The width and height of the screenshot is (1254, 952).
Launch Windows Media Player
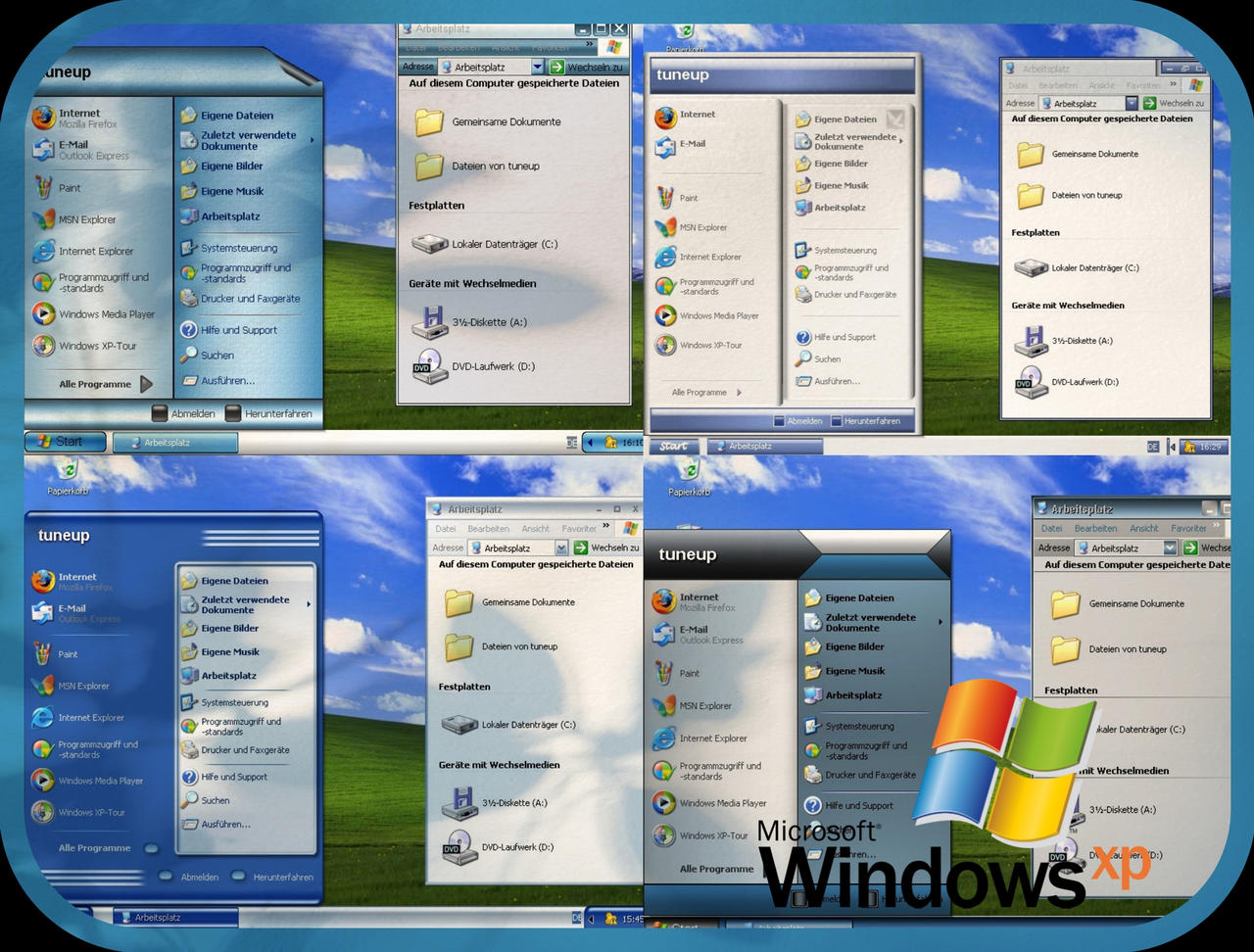click(x=108, y=314)
